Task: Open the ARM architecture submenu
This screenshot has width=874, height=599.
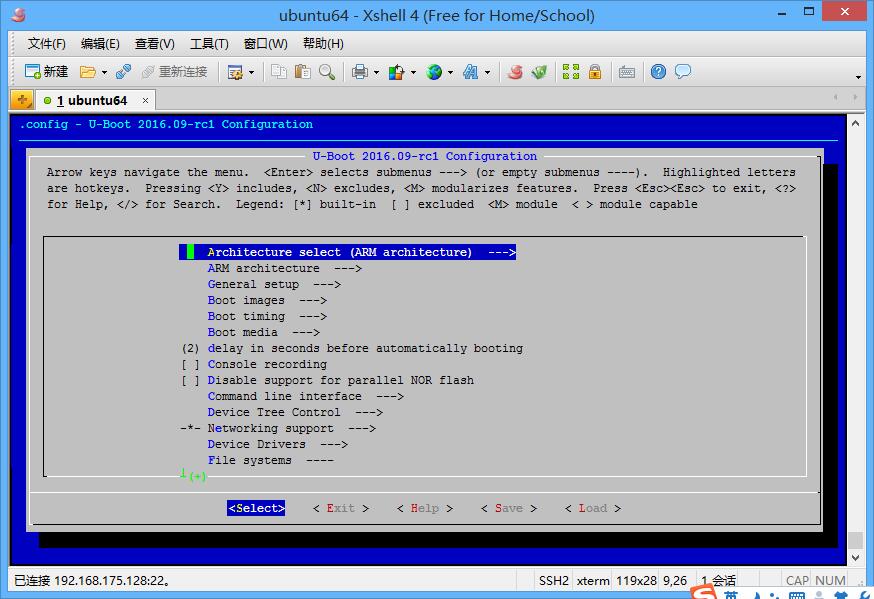Action: point(284,268)
